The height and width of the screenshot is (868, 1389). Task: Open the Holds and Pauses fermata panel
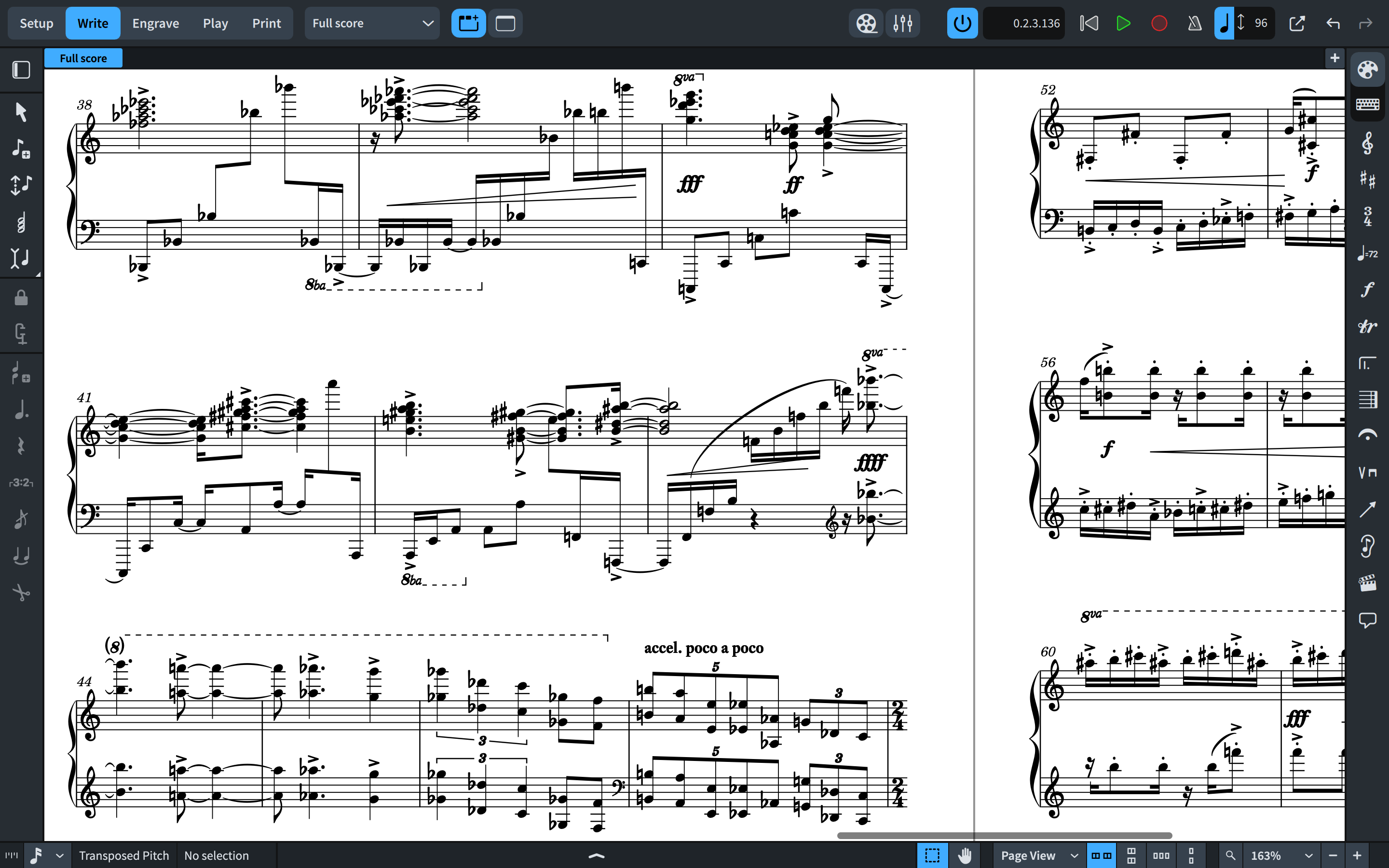[1367, 436]
